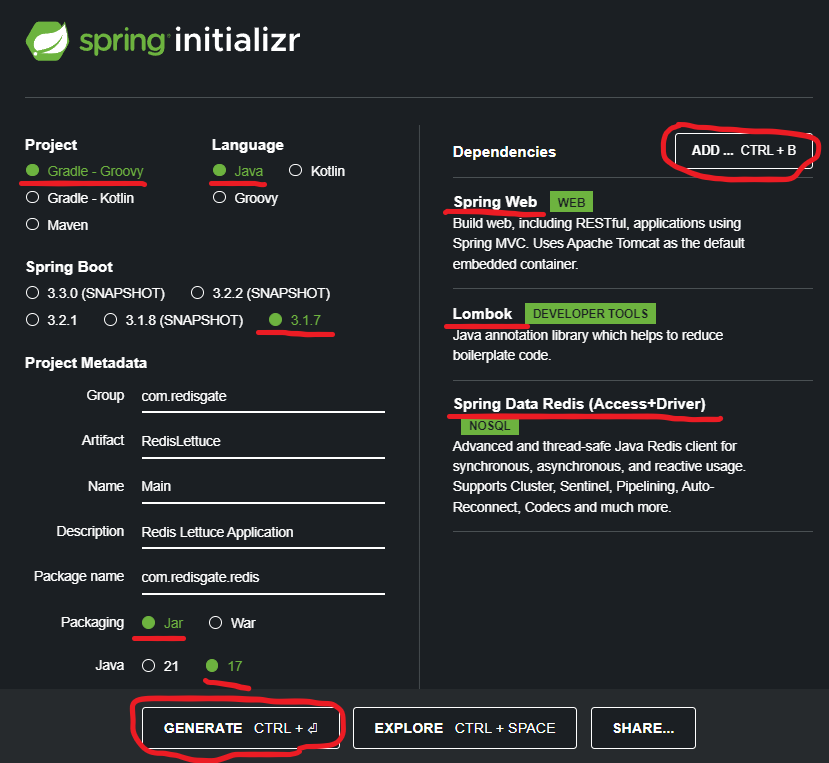Click the Description text field
Screen dimensions: 829x763
261,532
